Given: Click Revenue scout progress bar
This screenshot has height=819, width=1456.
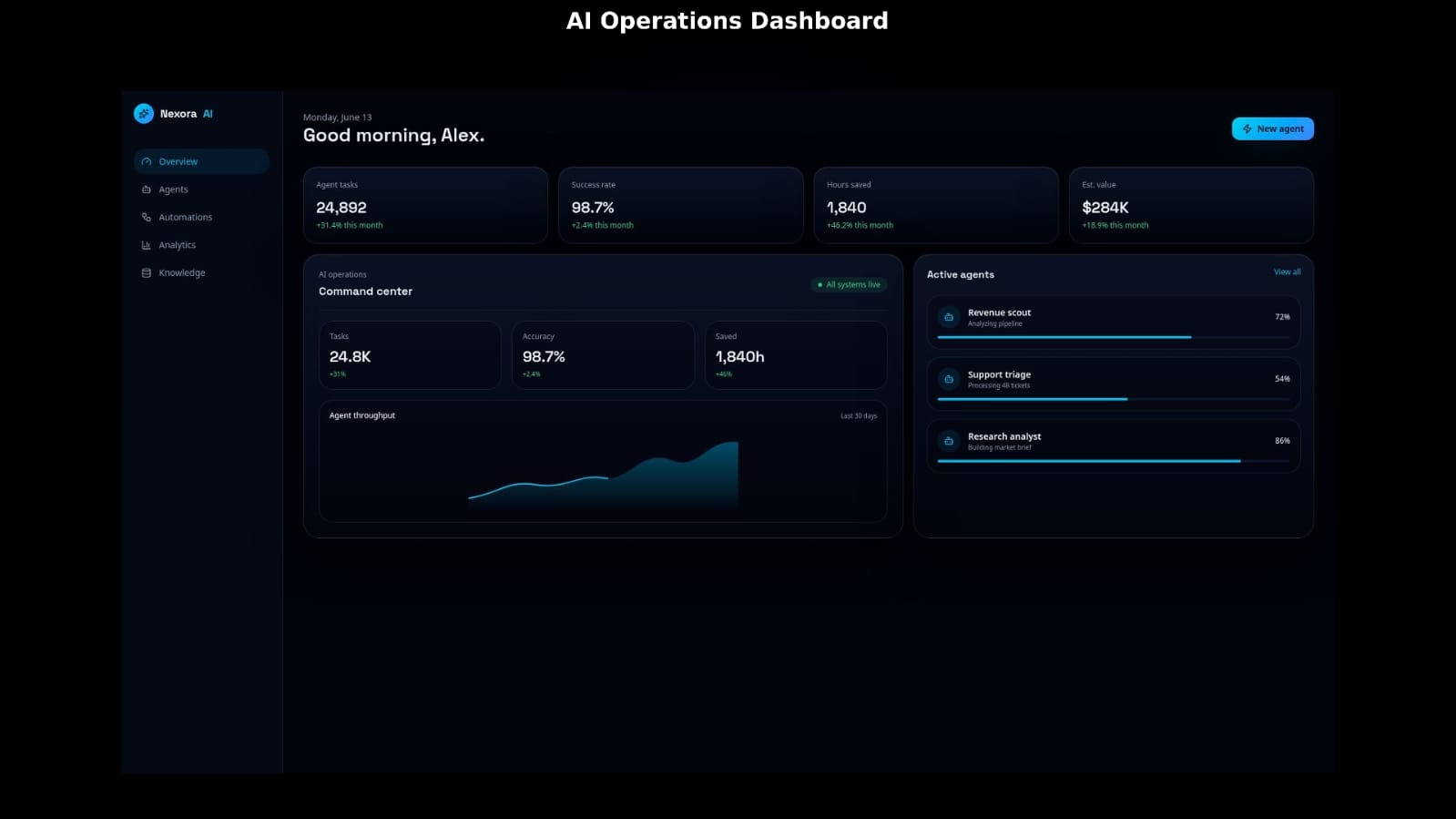Looking at the screenshot, I should 1114,337.
